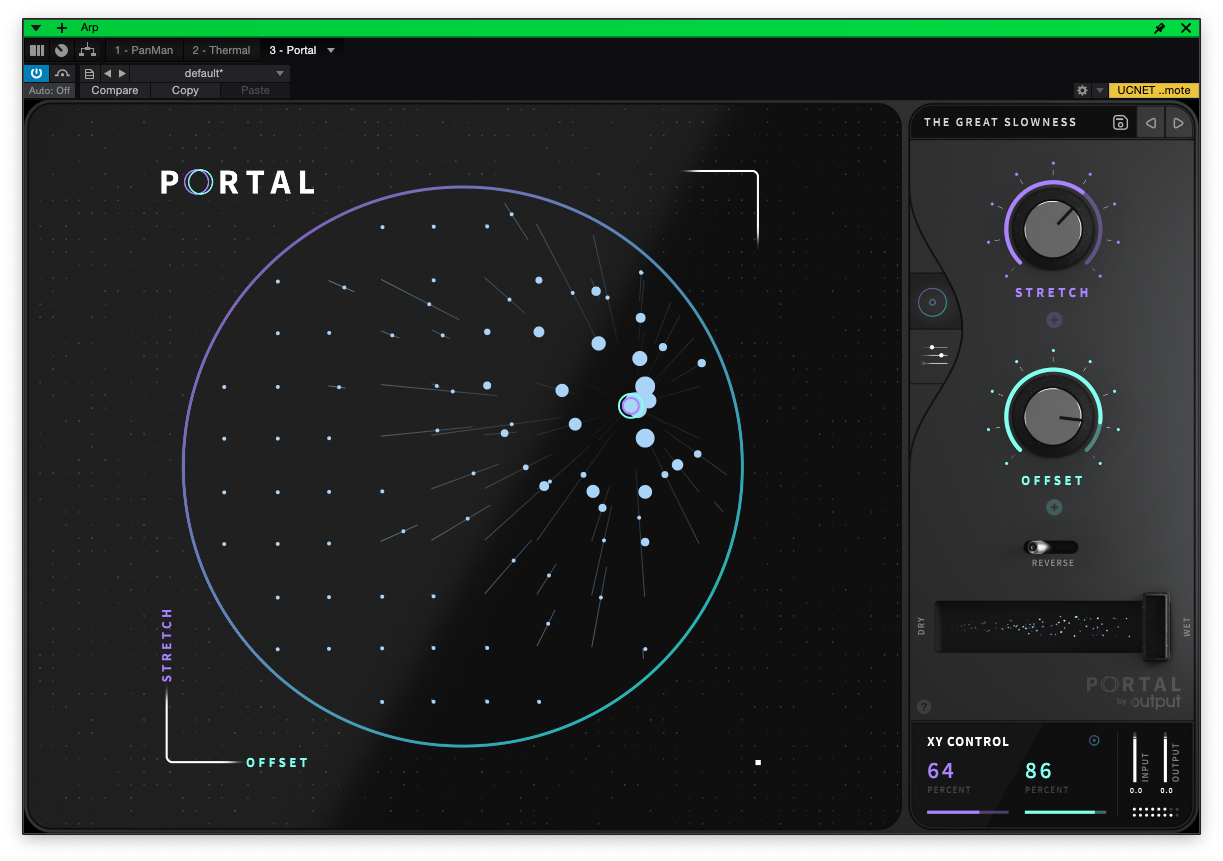Open the advanced sliders view tab

936,355
